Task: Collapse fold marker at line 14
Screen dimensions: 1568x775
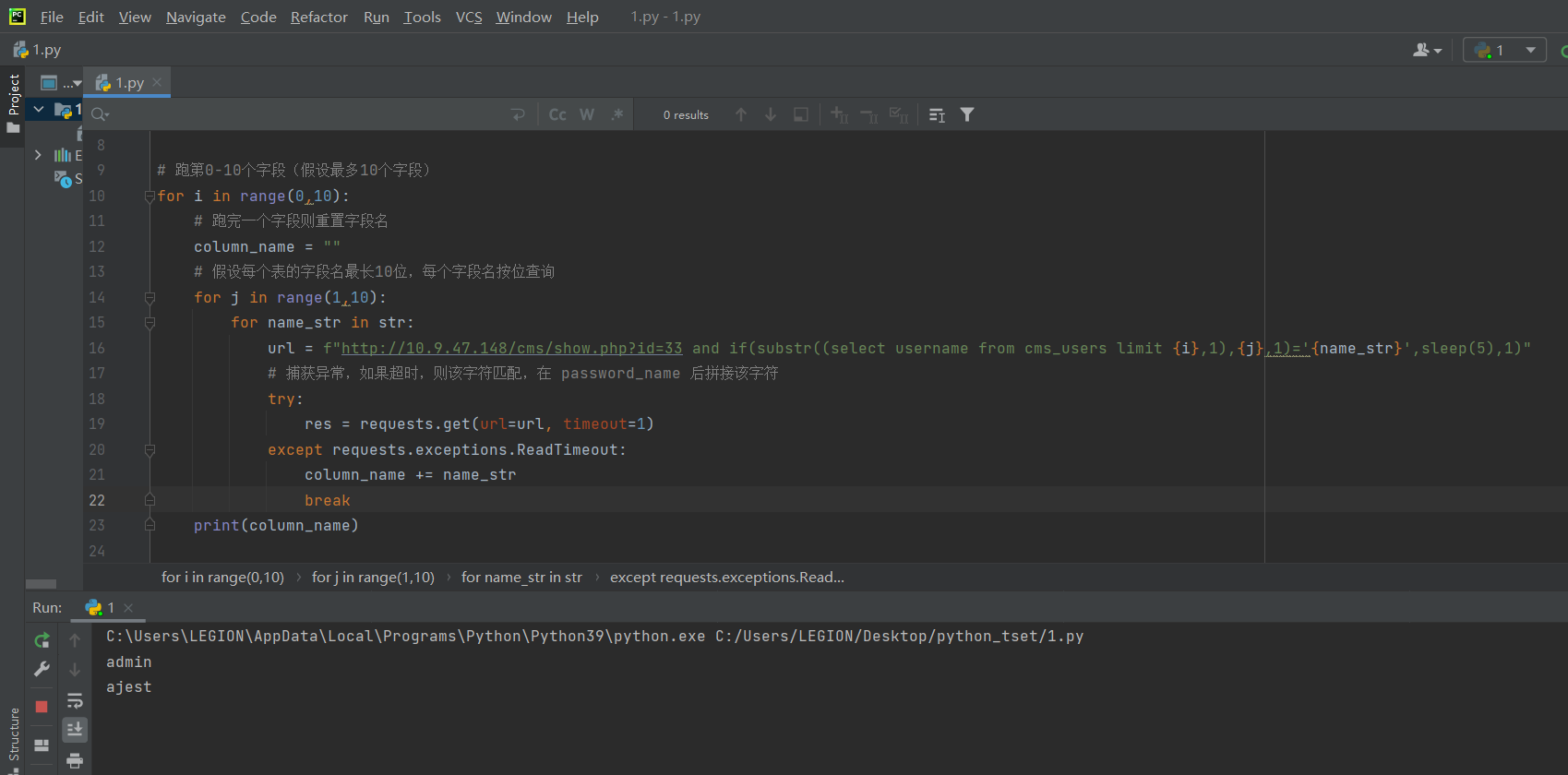Action: [x=150, y=298]
